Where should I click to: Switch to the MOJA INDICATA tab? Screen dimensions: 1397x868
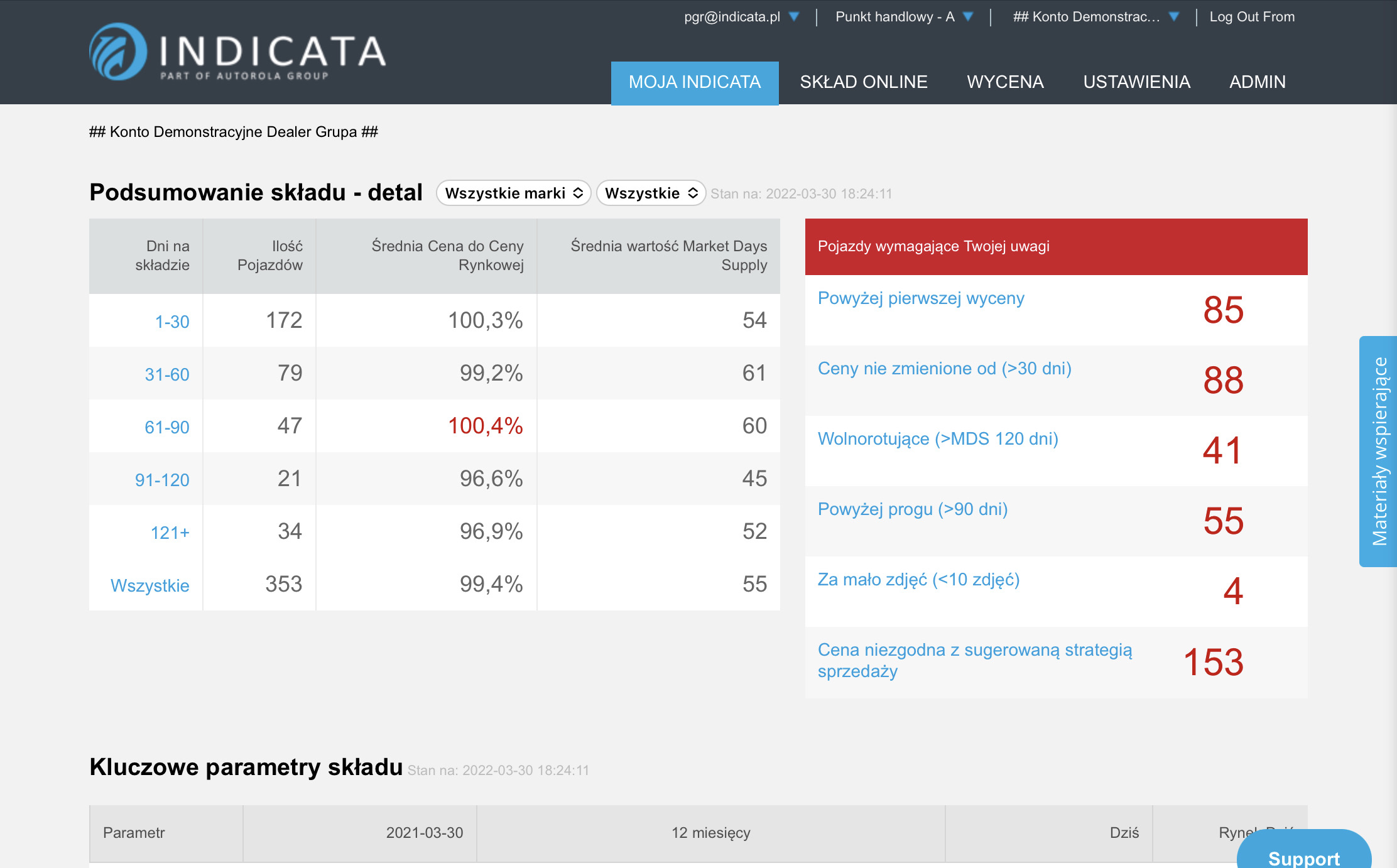point(694,82)
